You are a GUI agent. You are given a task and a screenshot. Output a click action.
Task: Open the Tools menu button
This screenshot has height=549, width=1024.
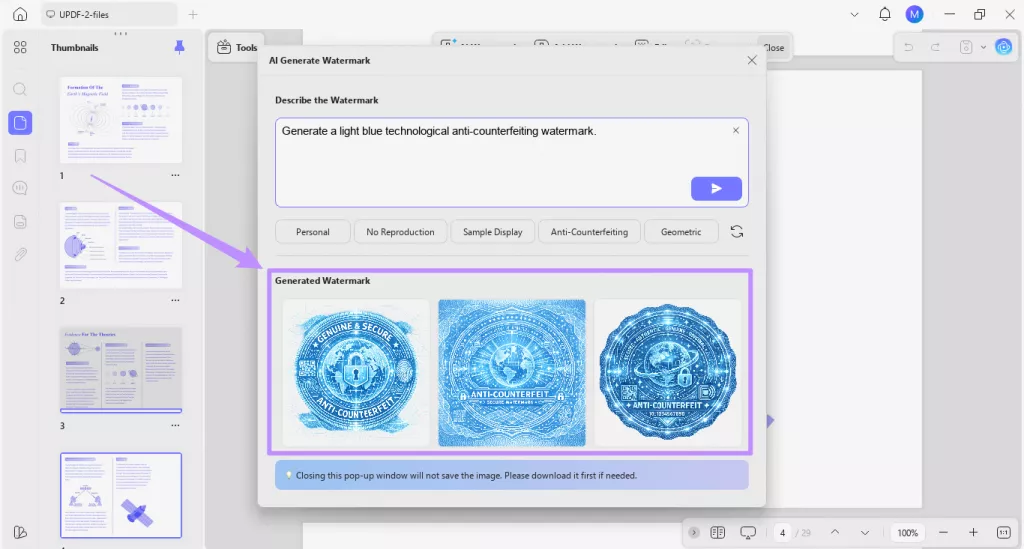tap(236, 47)
